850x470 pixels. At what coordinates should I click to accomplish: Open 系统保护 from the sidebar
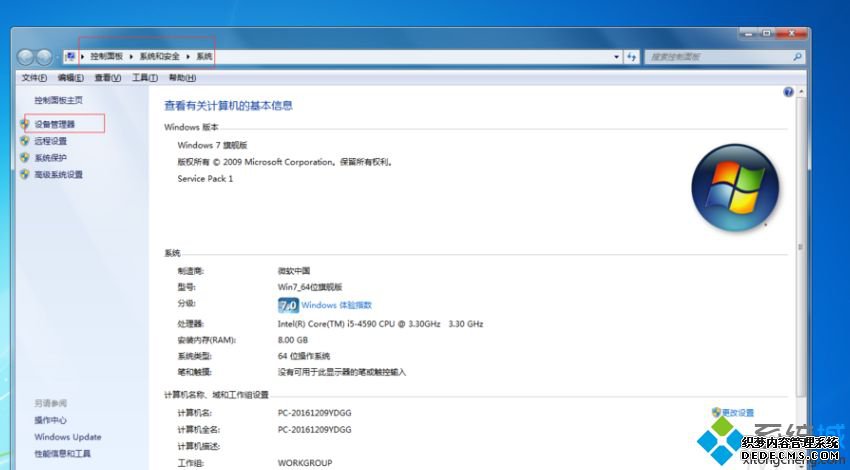[50, 158]
